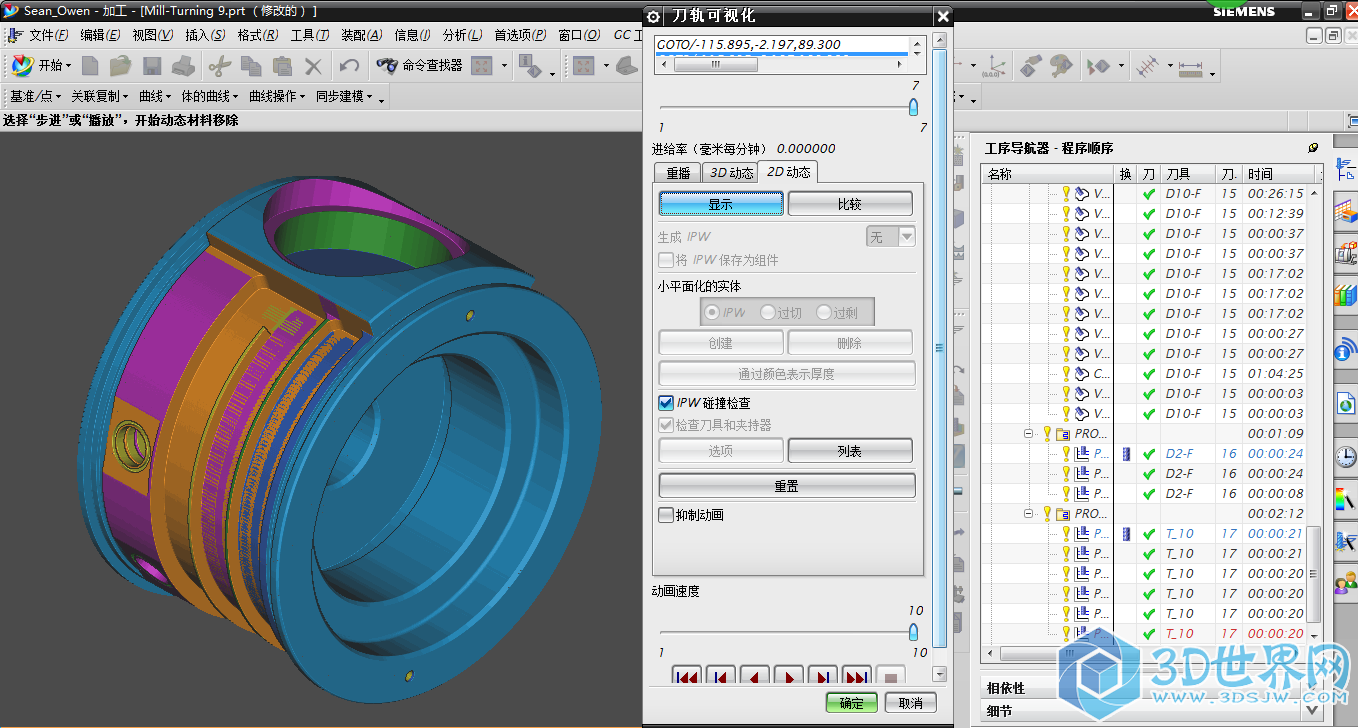Screen dimensions: 1358x728
Task: Open the 分析(L) menu
Action: point(462,35)
